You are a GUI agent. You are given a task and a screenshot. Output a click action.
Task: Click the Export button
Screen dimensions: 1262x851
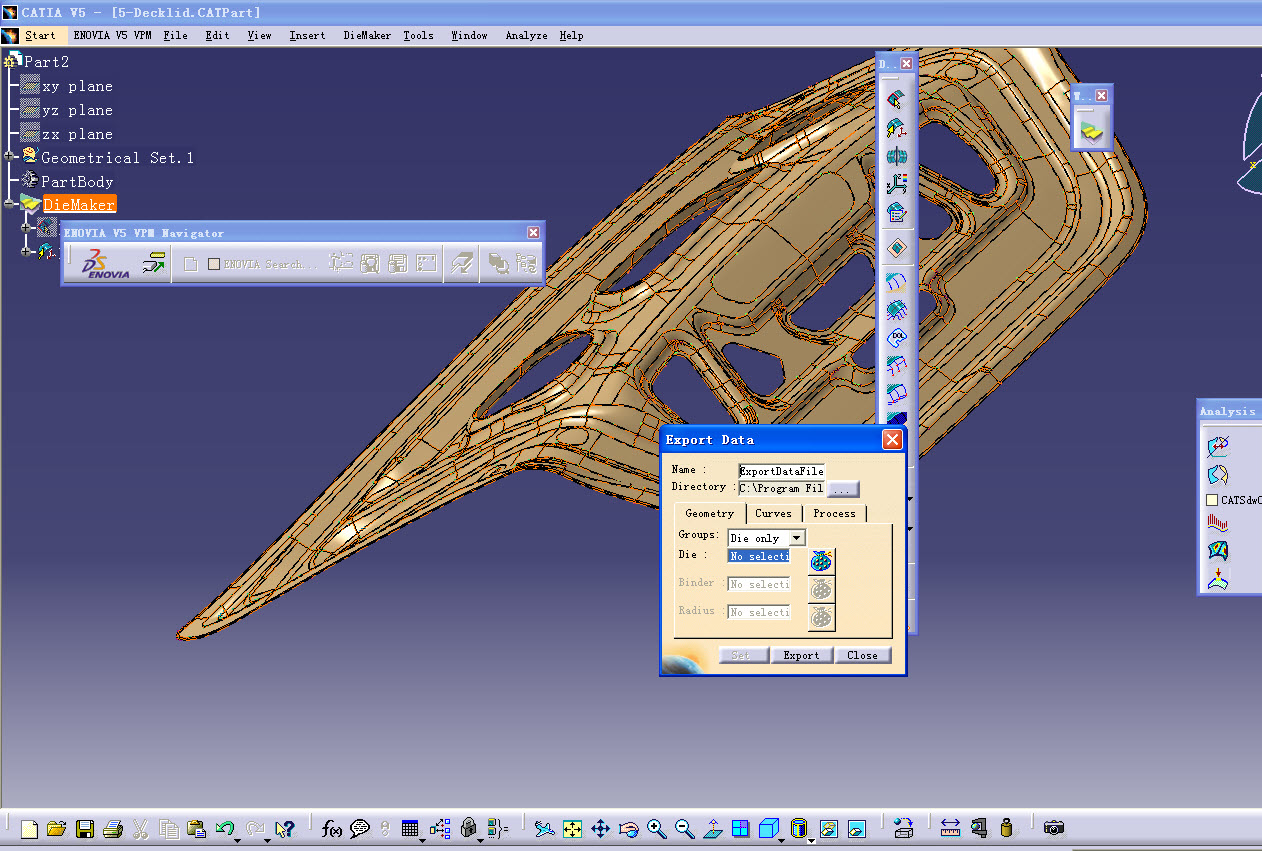coord(801,655)
